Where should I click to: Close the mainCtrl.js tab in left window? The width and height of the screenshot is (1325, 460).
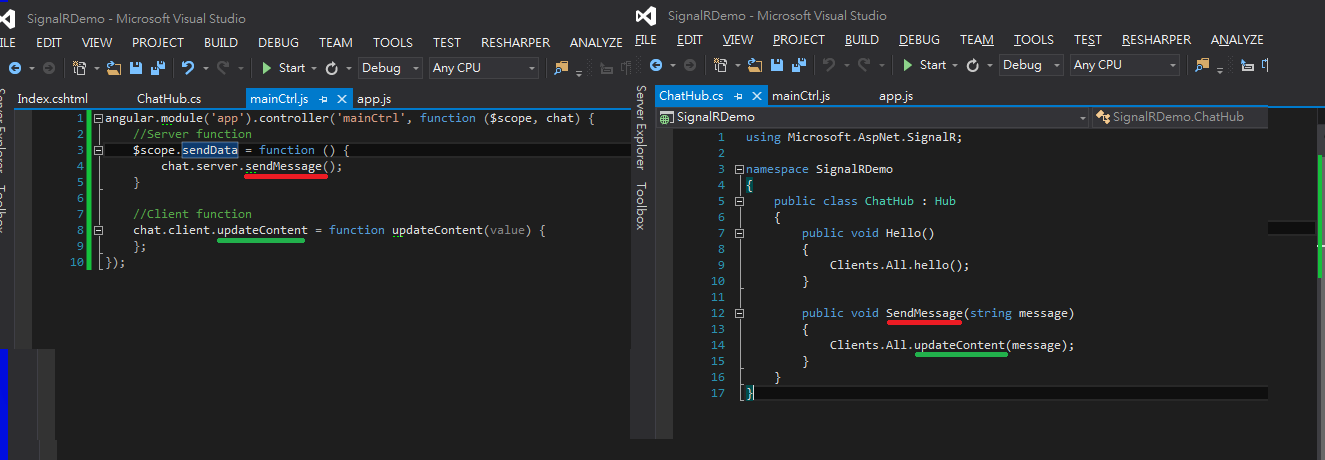coord(342,99)
